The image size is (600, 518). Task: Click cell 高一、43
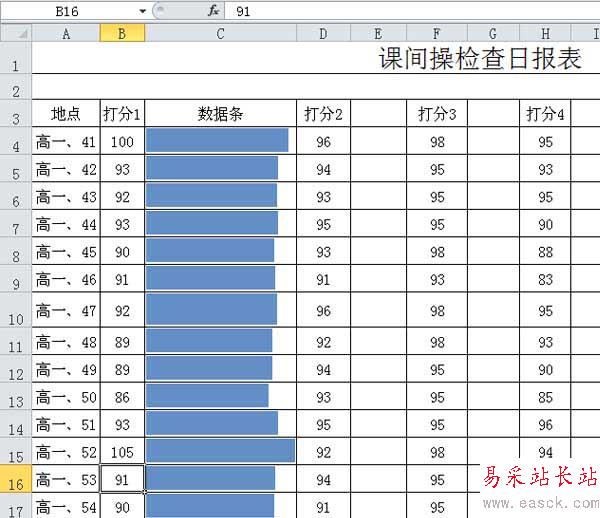[66, 196]
